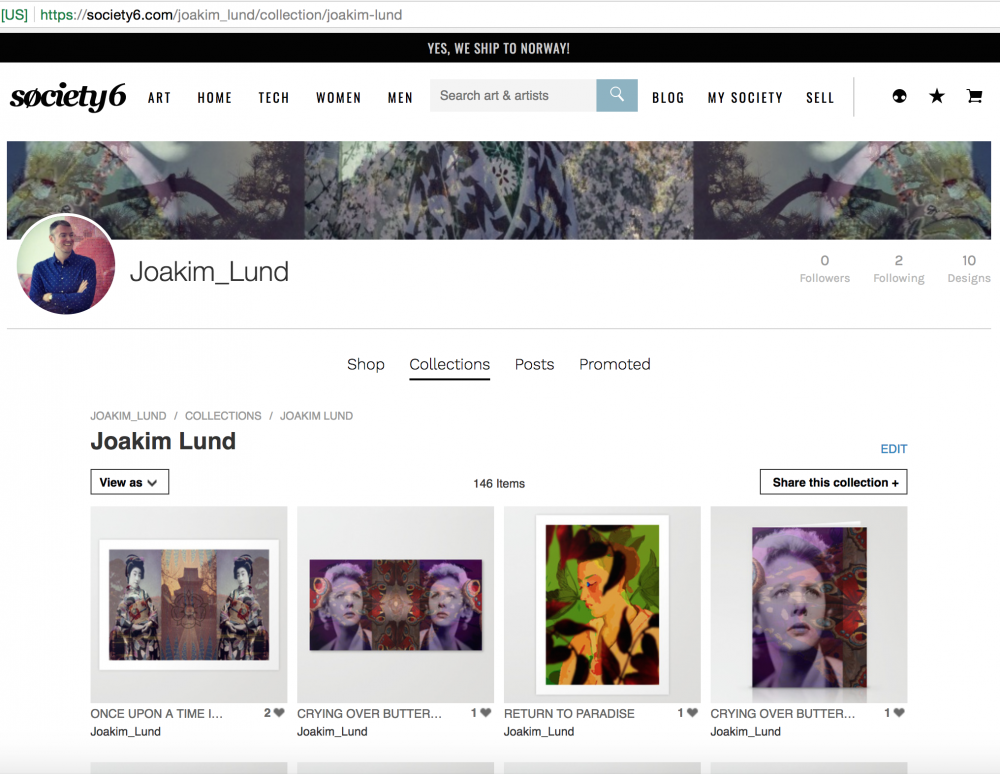1000x774 pixels.
Task: Click the 146 Items count text
Action: [x=499, y=483]
